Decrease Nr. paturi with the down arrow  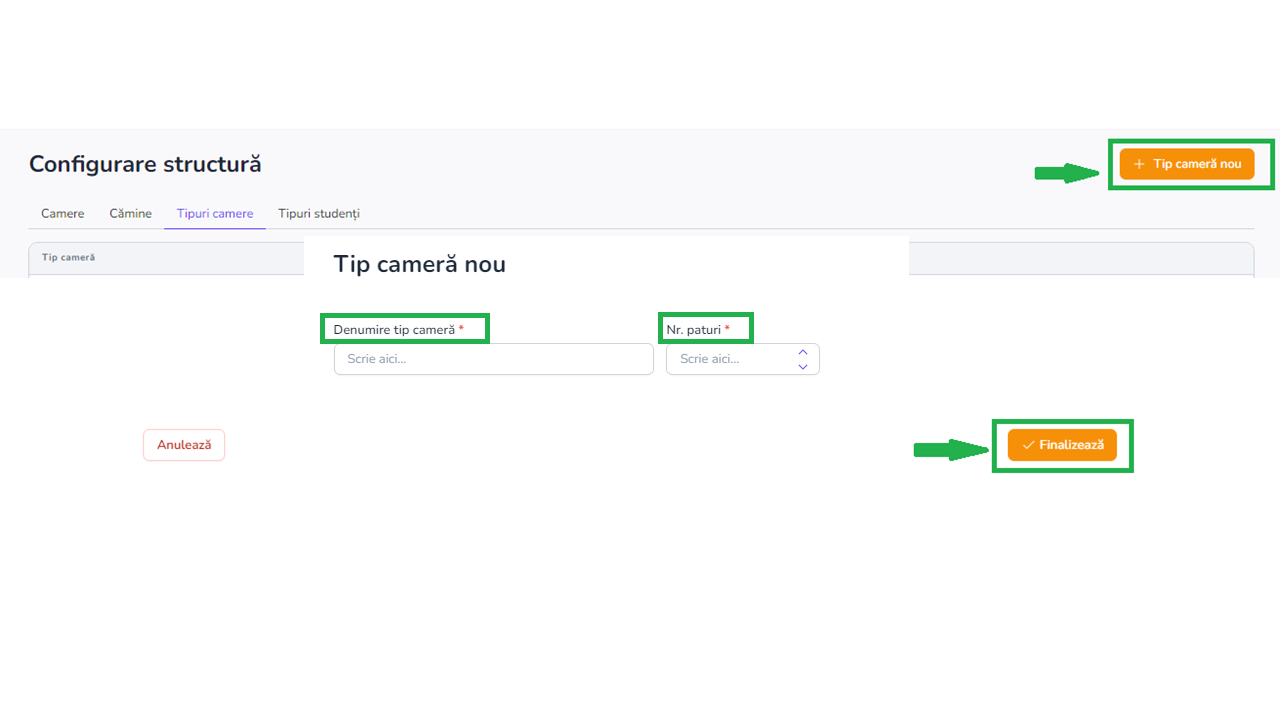(x=802, y=366)
